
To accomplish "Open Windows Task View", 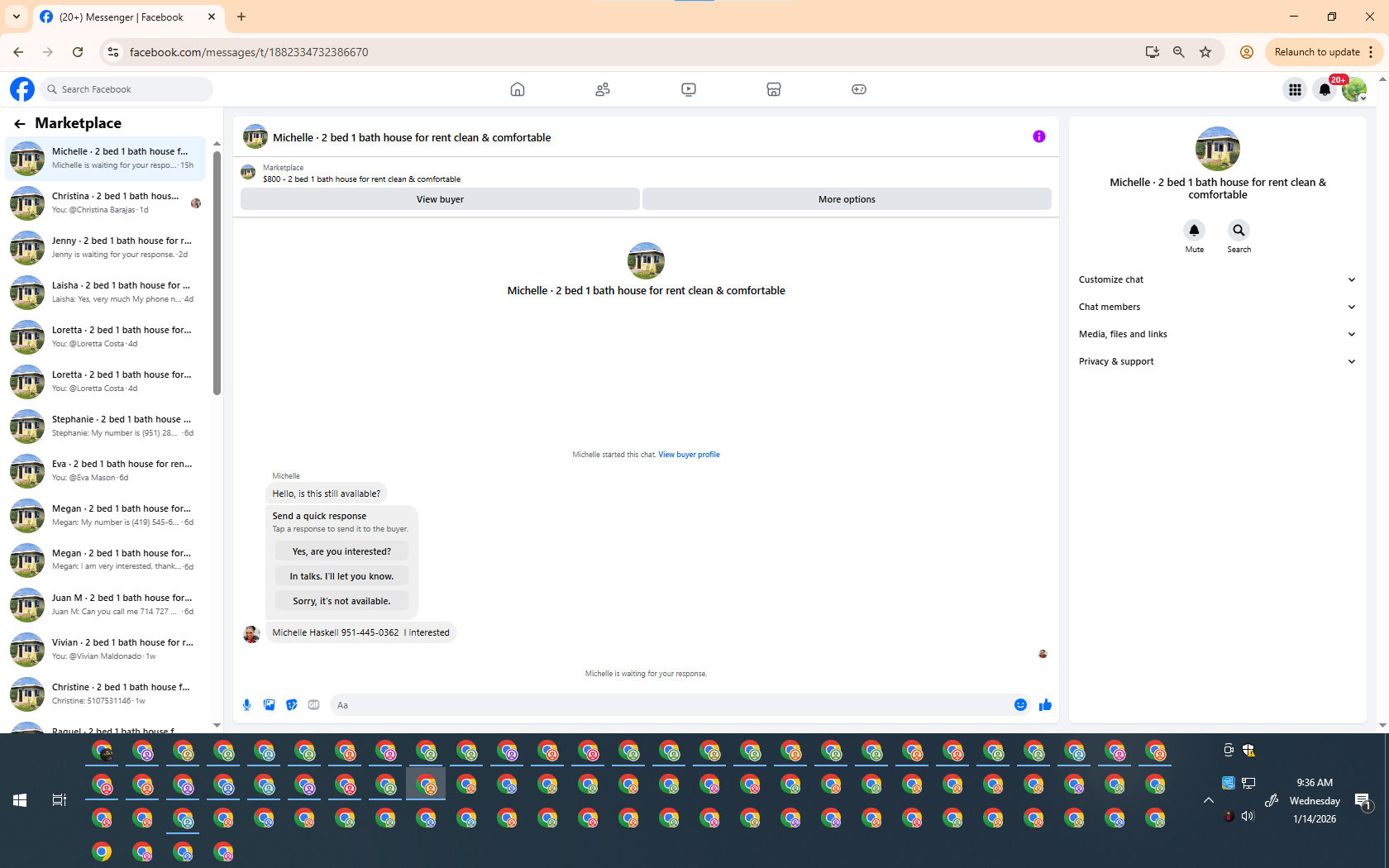I will click(x=60, y=800).
